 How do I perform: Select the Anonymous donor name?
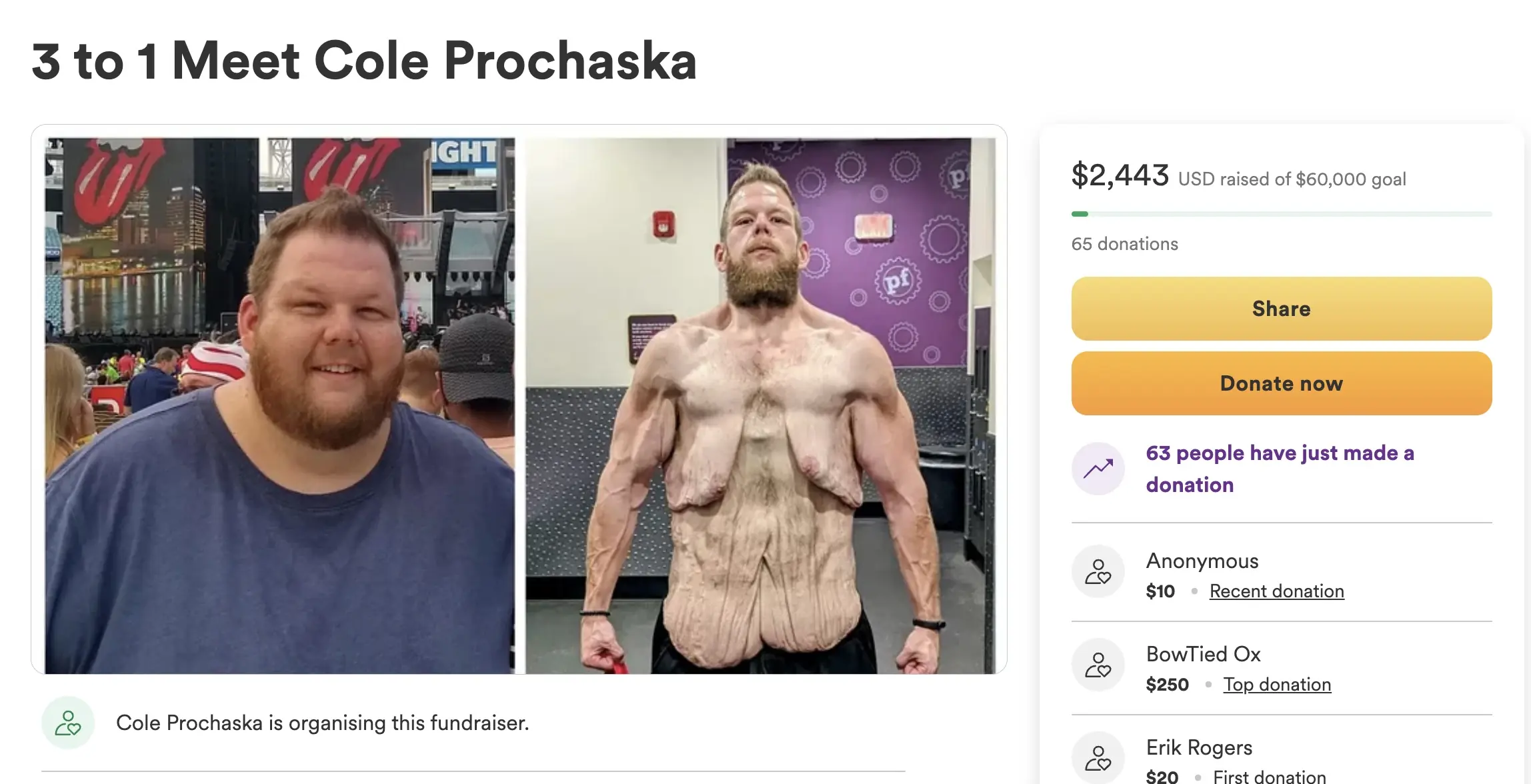tap(1202, 561)
